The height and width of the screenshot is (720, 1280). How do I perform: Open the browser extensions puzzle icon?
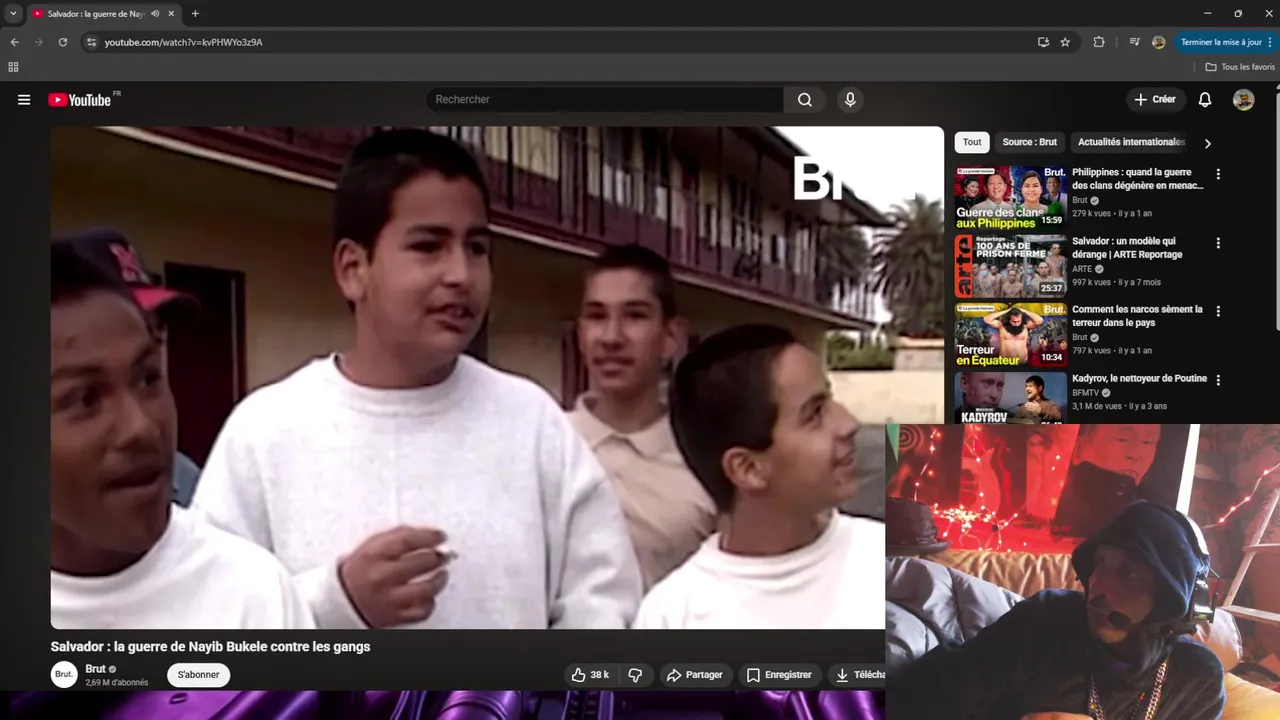[1099, 42]
